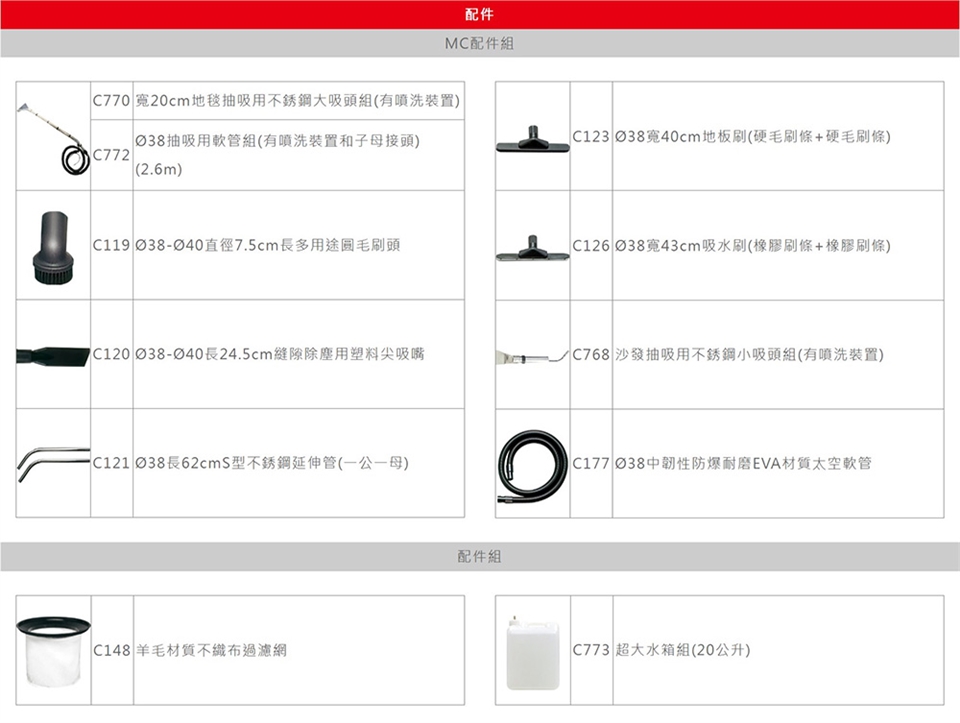960x723 pixels.
Task: Select the C148 wool filter mesh image
Action: pyautogui.click(x=53, y=650)
